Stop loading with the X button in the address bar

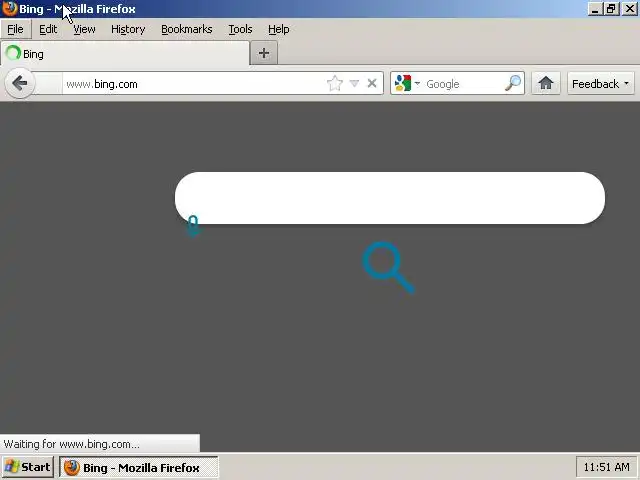(372, 84)
